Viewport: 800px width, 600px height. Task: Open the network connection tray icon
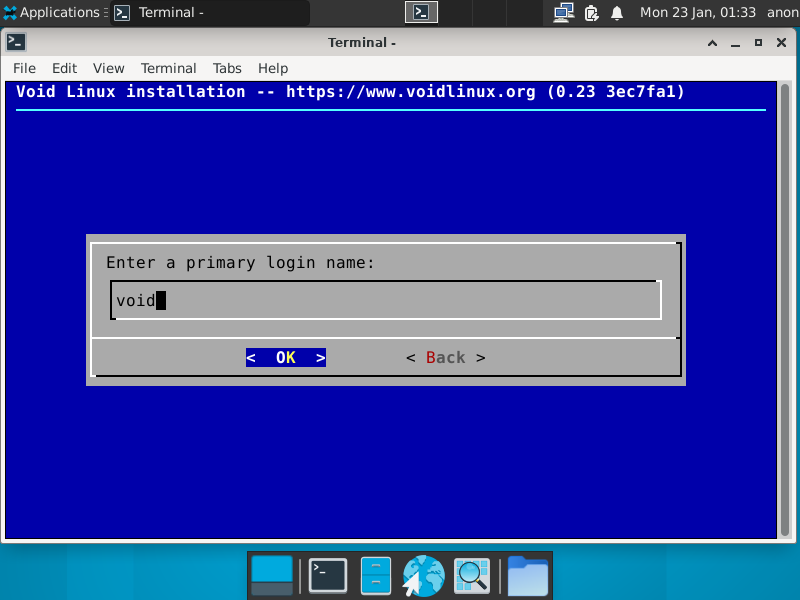tap(563, 12)
